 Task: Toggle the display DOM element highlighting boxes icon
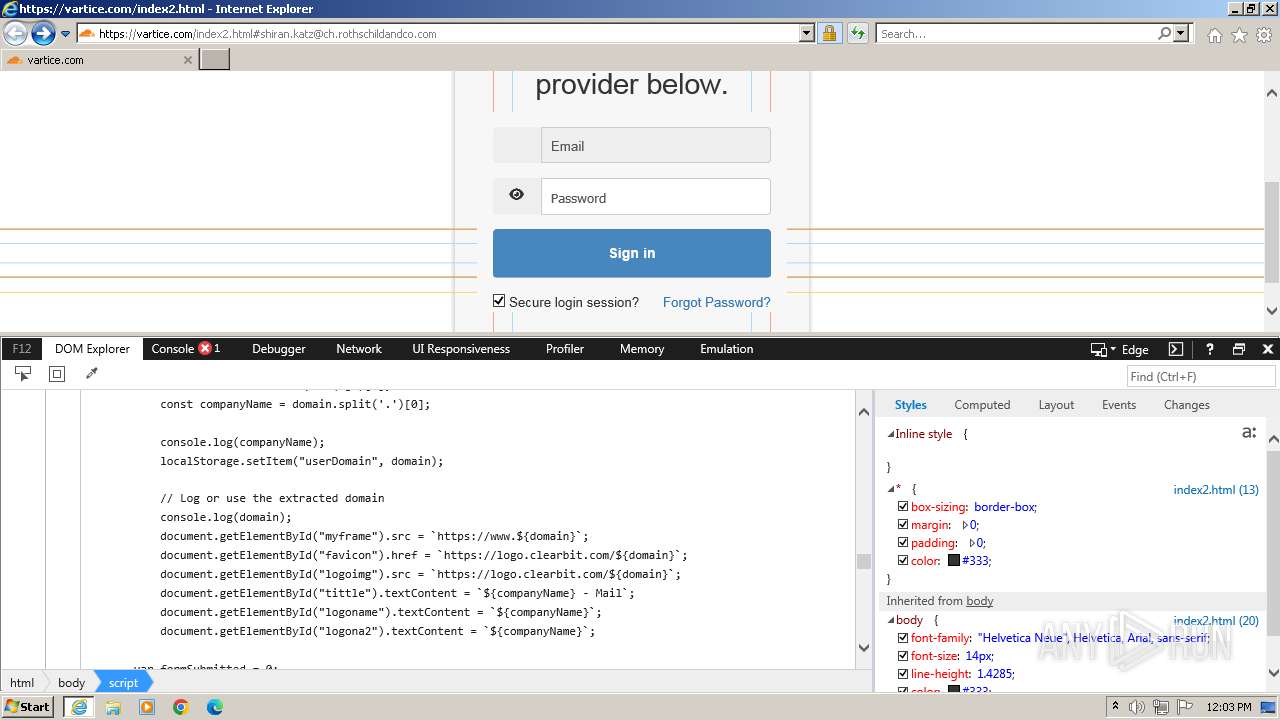(x=57, y=374)
